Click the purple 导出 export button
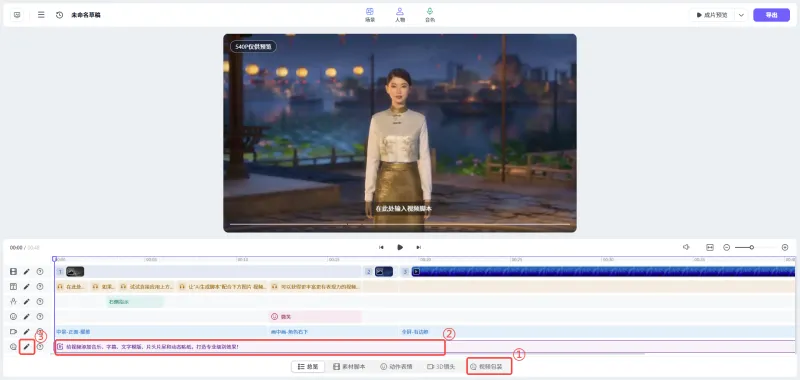This screenshot has width=800, height=380. [x=771, y=15]
